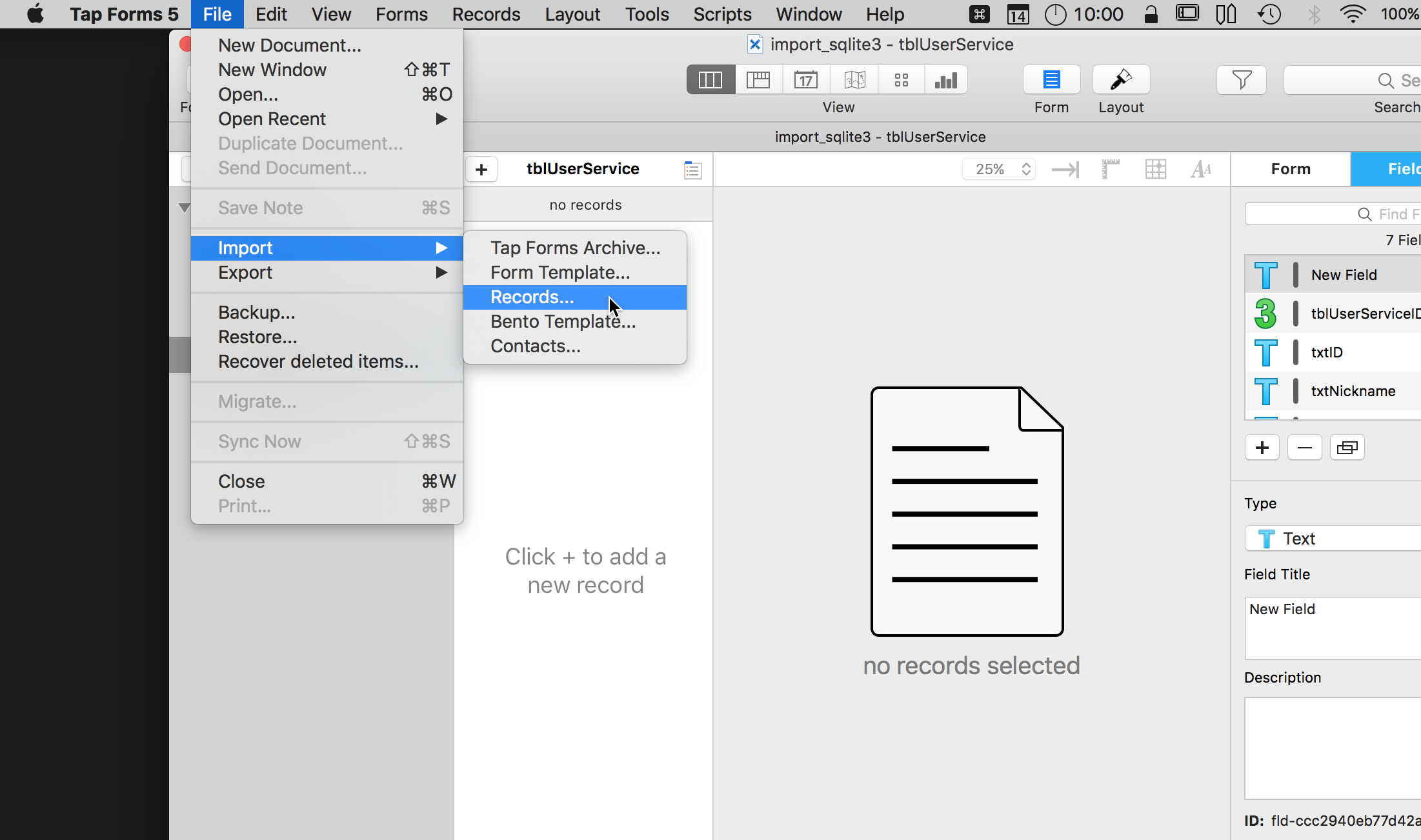Open the map view icon
This screenshot has height=840, width=1421.
coord(854,80)
